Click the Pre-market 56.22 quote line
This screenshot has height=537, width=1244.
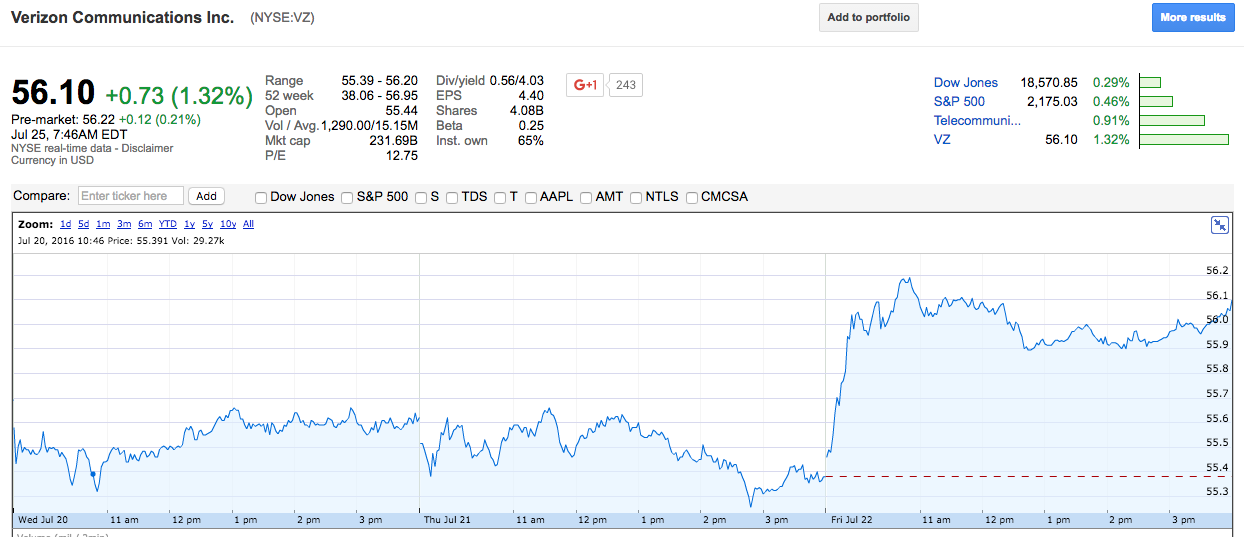click(106, 119)
